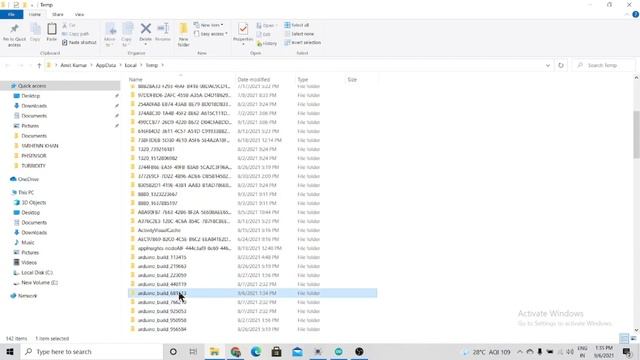Open Microsoft Store from the taskbar
The height and width of the screenshot is (360, 640).
(276, 352)
